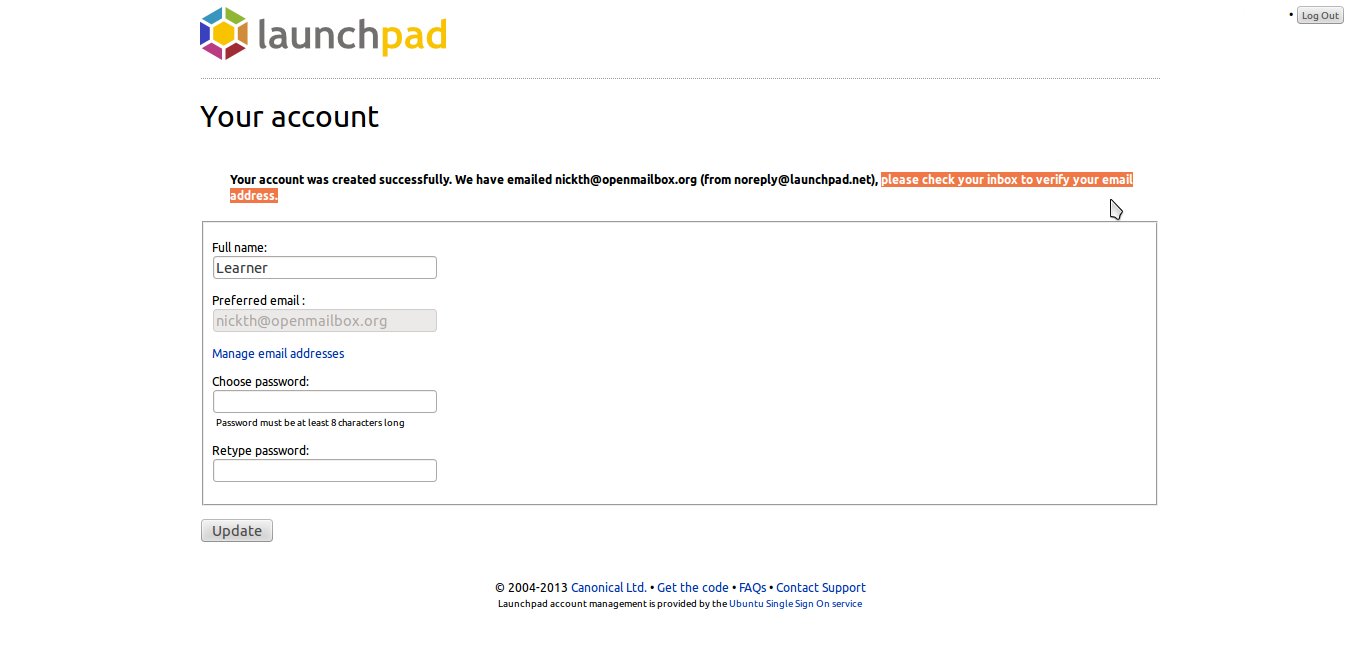1363x645 pixels.
Task: Click the Full name label
Action: click(239, 247)
